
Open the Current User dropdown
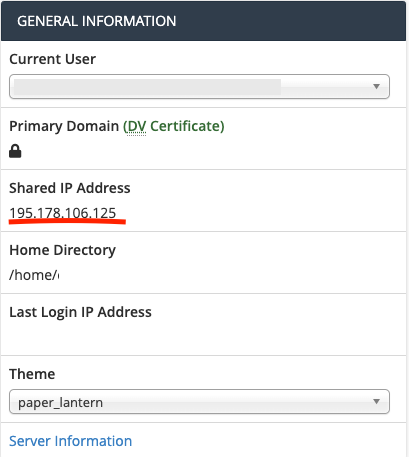pos(199,87)
